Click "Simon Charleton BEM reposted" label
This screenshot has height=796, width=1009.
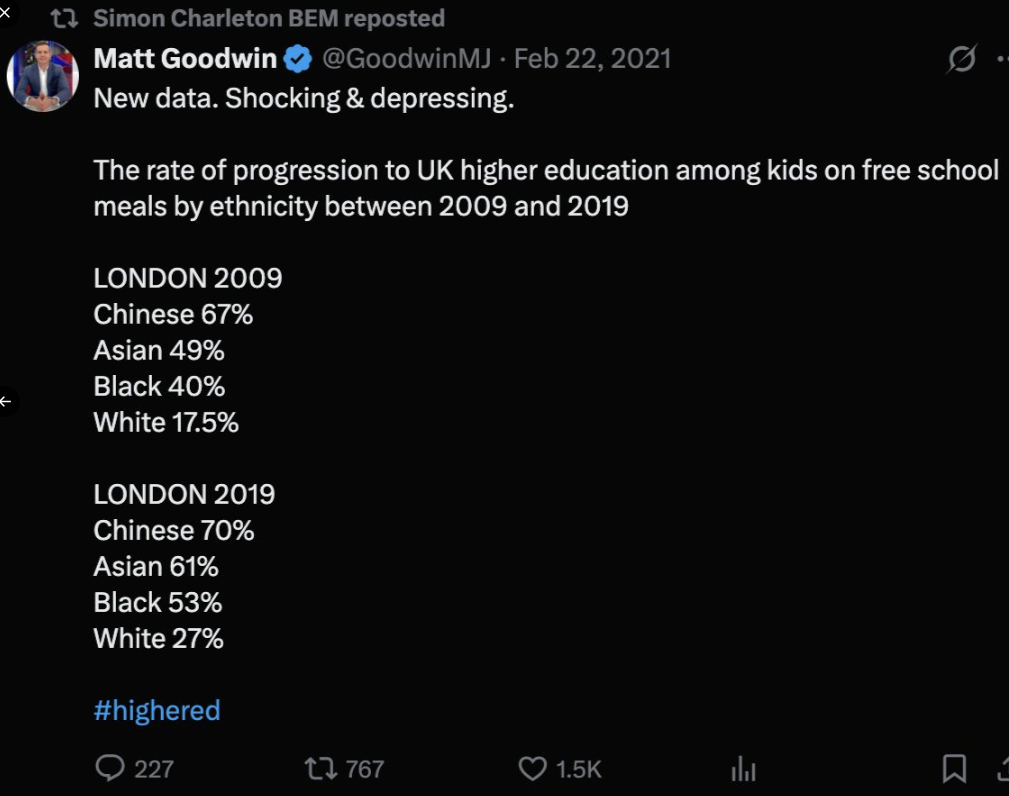click(x=269, y=18)
